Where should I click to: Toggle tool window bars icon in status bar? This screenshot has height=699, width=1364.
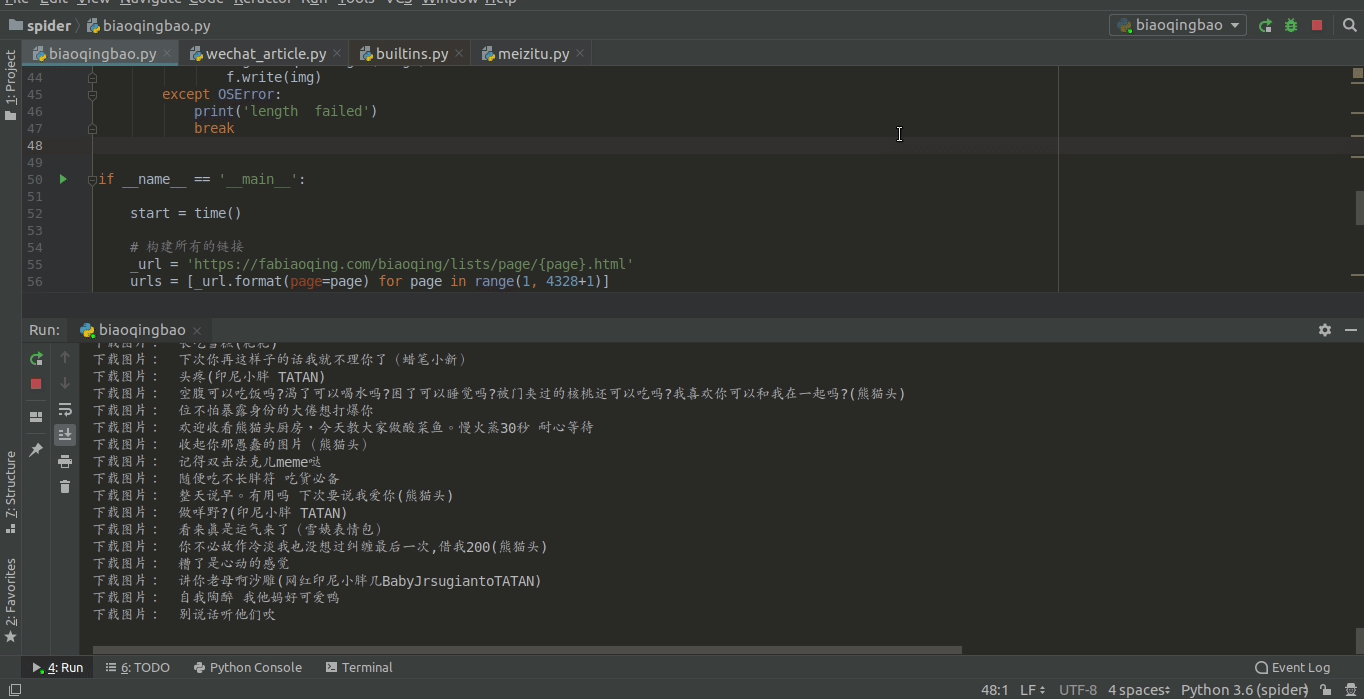tap(14, 689)
